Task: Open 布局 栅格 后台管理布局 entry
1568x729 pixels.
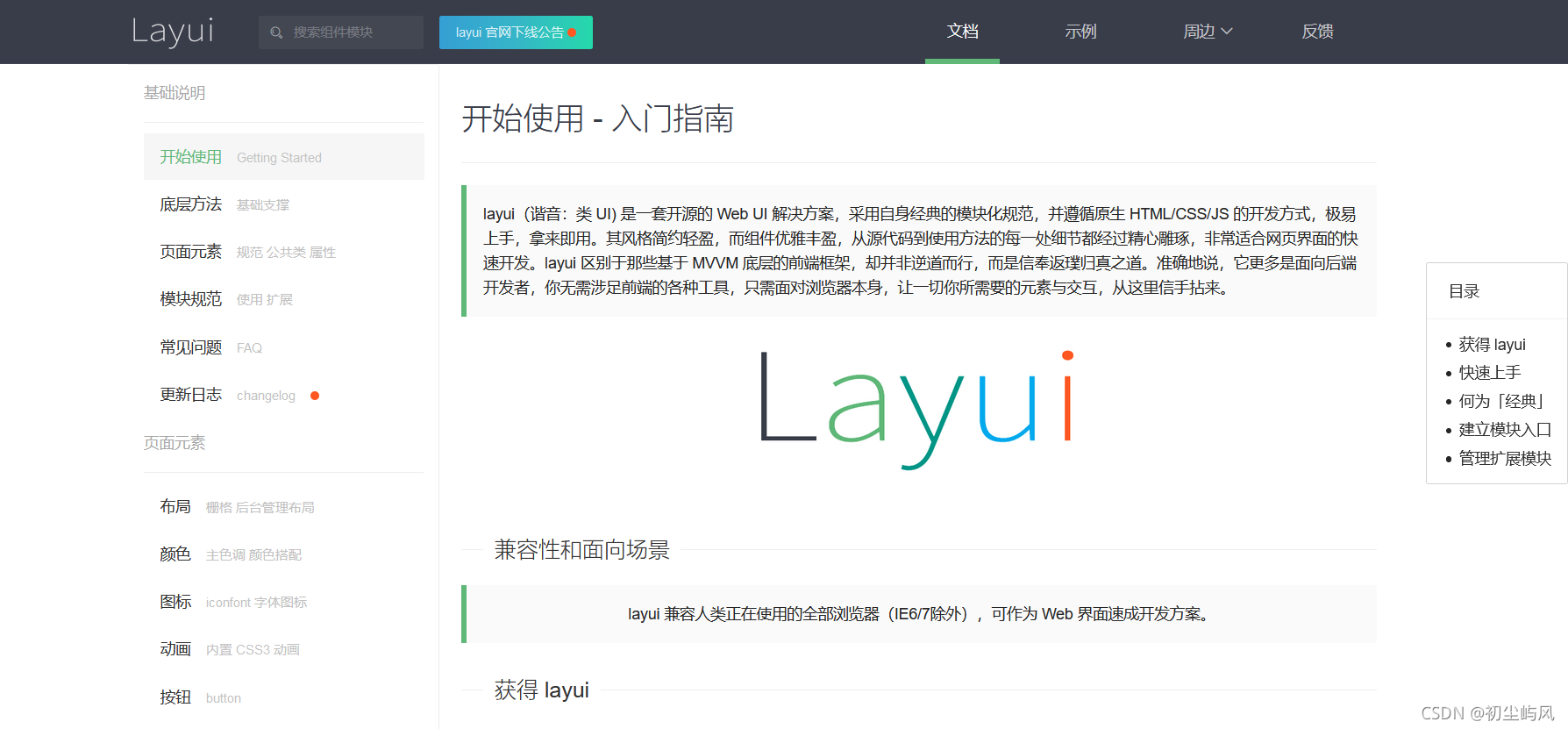Action: pyautogui.click(x=284, y=507)
